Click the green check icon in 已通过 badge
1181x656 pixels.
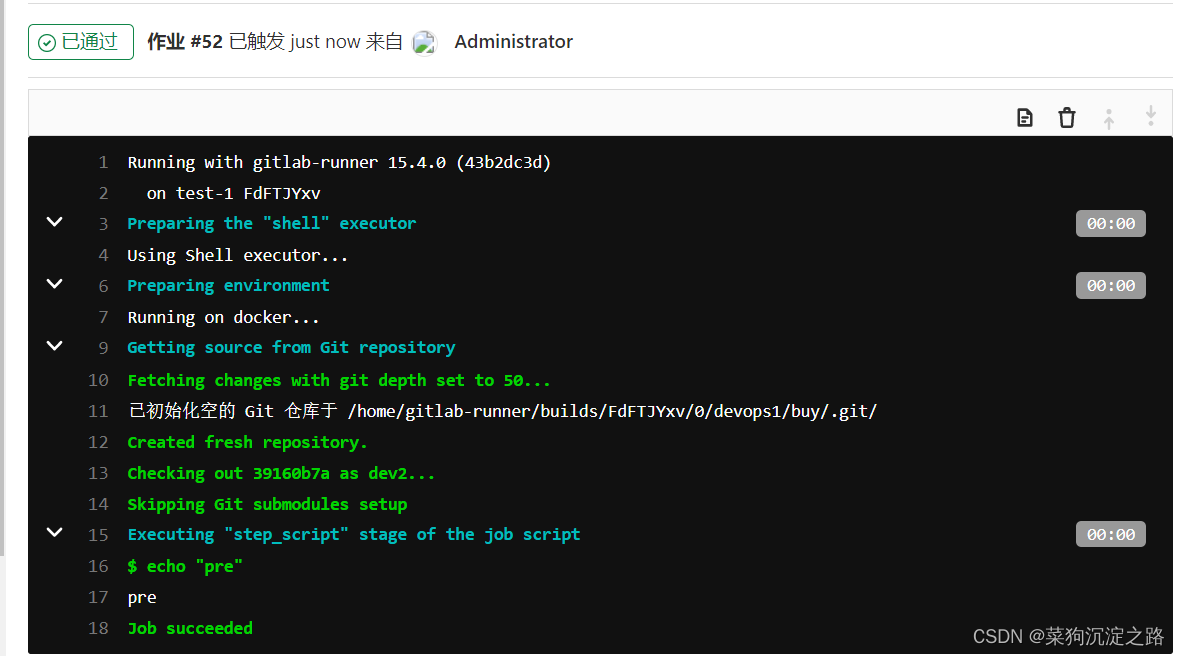[46, 42]
